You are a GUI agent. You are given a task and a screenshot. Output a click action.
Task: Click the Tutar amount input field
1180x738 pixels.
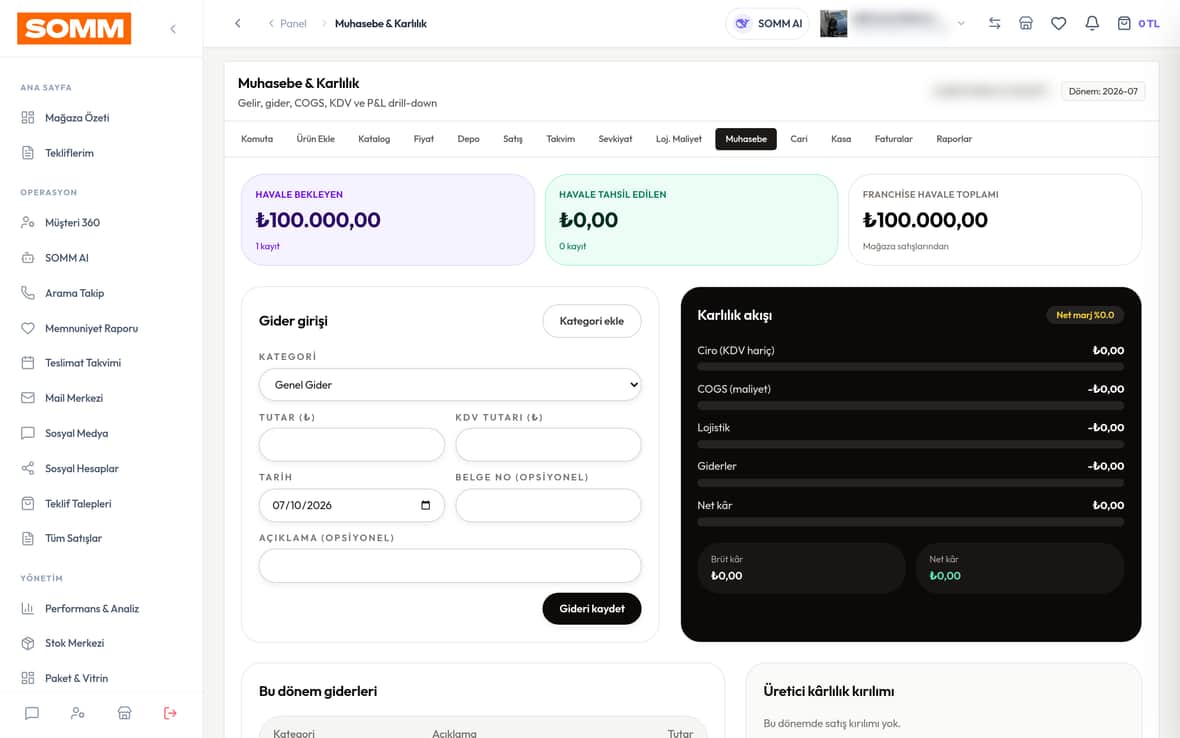pyautogui.click(x=351, y=445)
